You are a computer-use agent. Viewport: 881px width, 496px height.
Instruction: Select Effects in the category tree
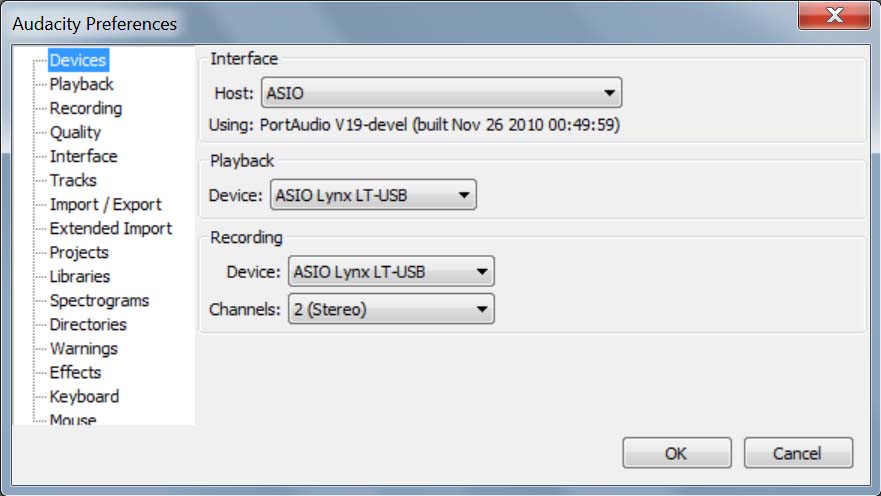75,373
